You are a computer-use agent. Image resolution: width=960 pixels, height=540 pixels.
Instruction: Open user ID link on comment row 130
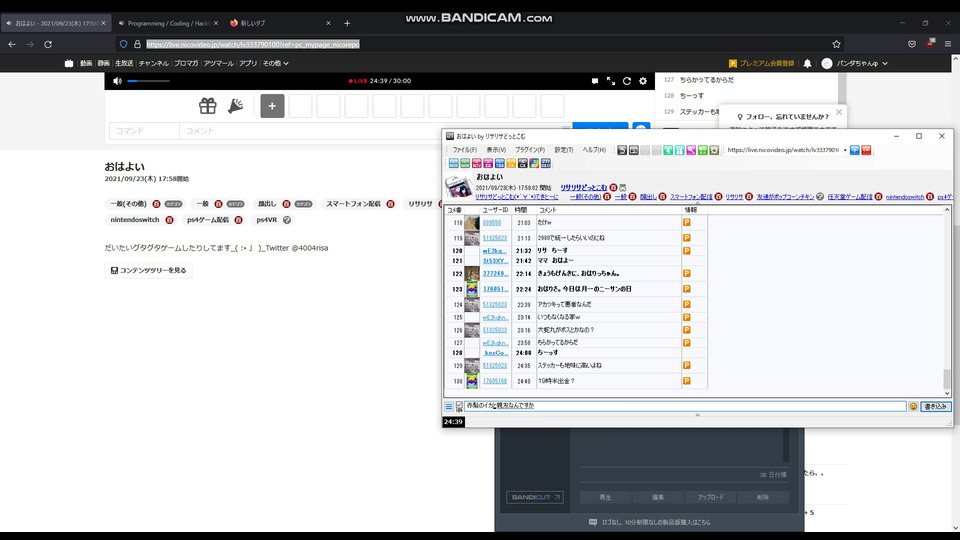pyautogui.click(x=495, y=381)
